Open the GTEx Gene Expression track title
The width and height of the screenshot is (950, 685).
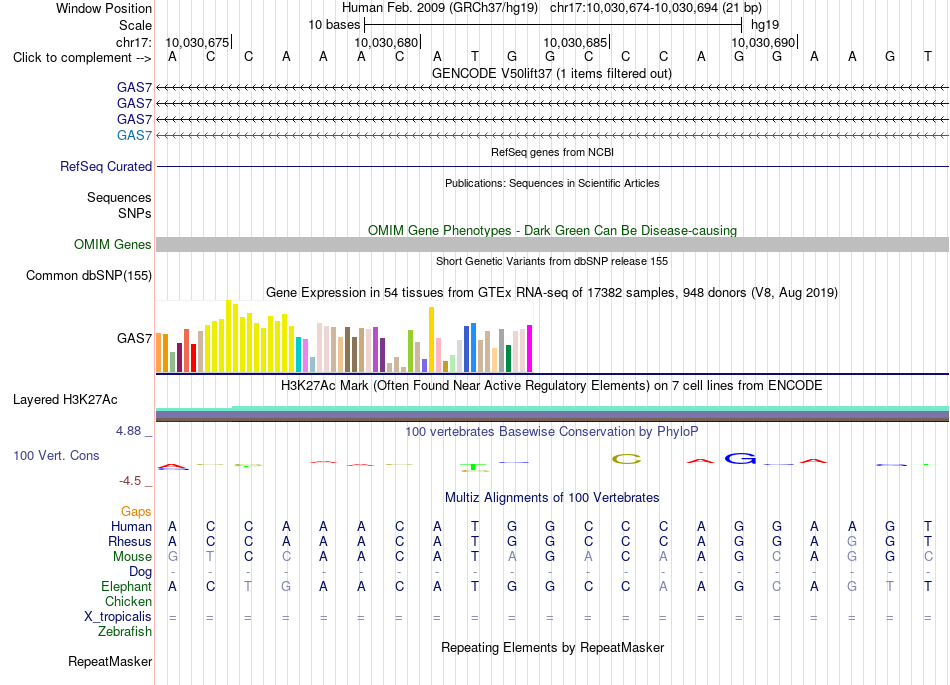click(x=552, y=293)
